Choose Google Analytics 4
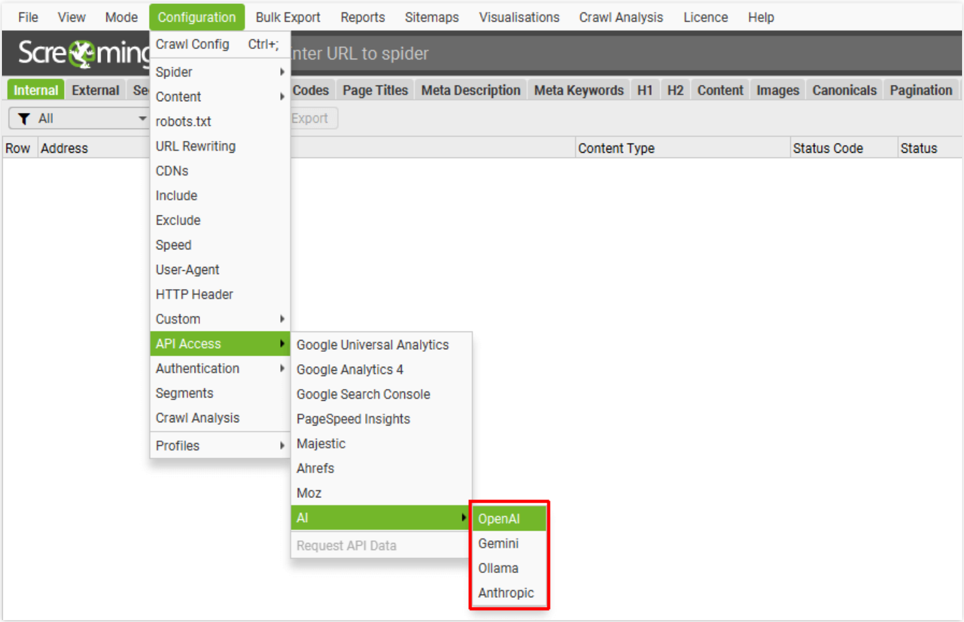Viewport: 964px width, 622px height. tap(381, 369)
